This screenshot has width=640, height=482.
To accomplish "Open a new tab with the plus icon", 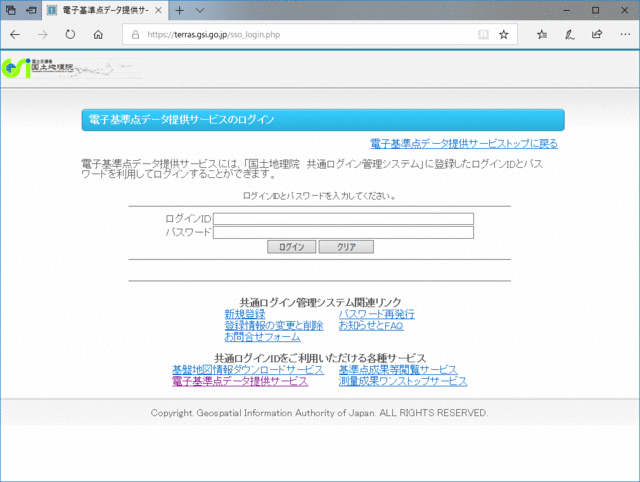I will [180, 11].
